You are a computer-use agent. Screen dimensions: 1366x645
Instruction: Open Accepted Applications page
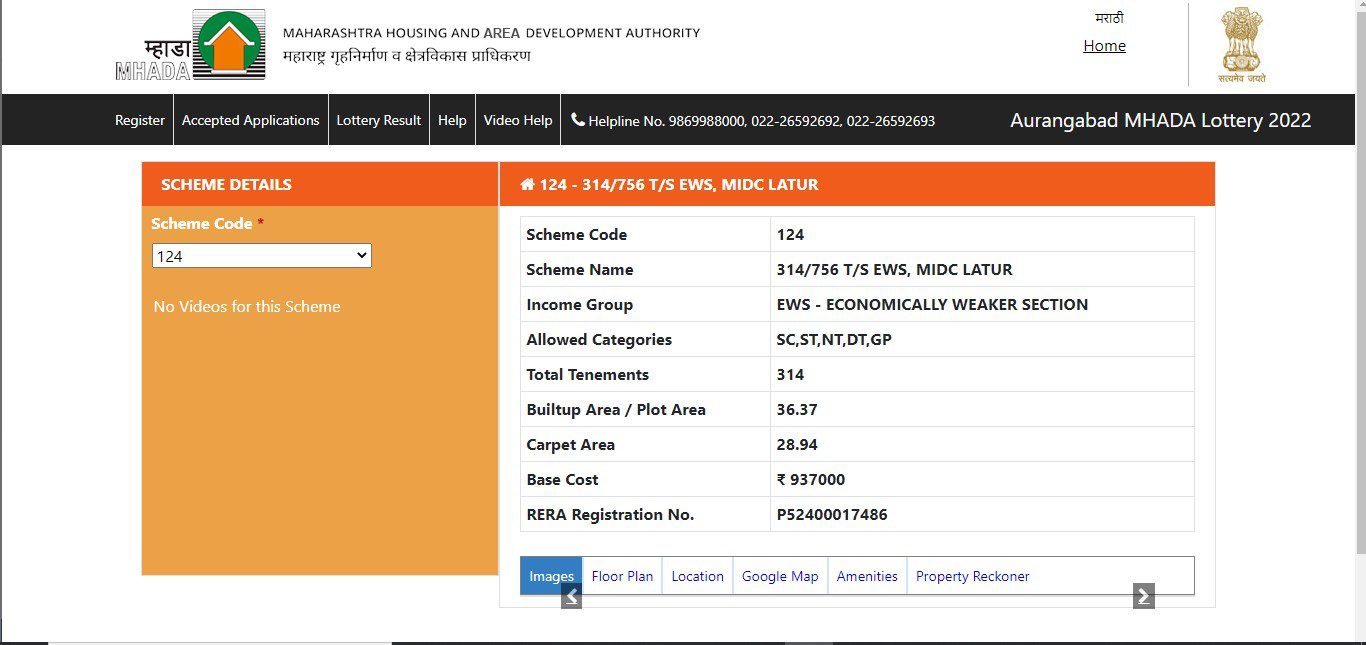pos(251,120)
